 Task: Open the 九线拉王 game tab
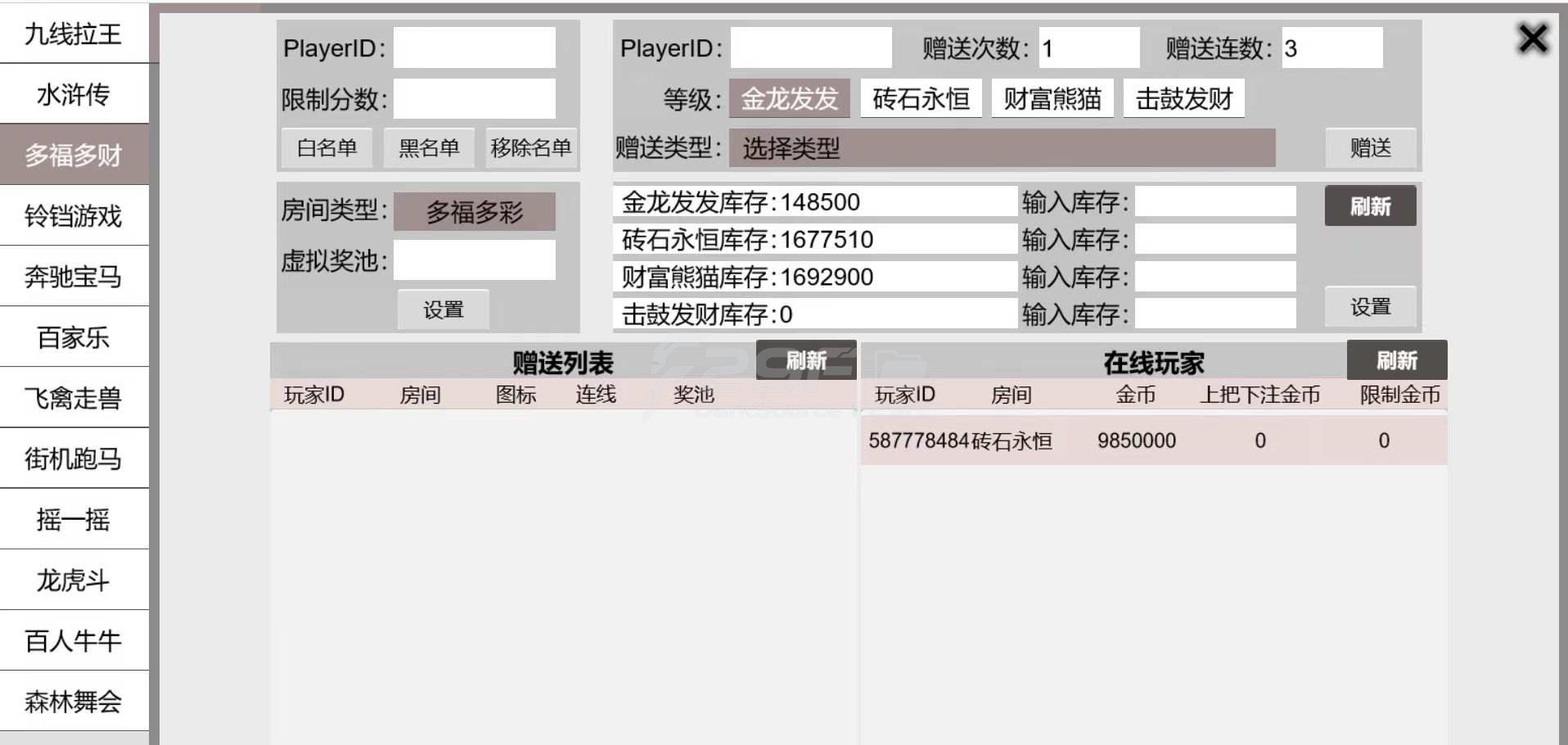pos(74,34)
